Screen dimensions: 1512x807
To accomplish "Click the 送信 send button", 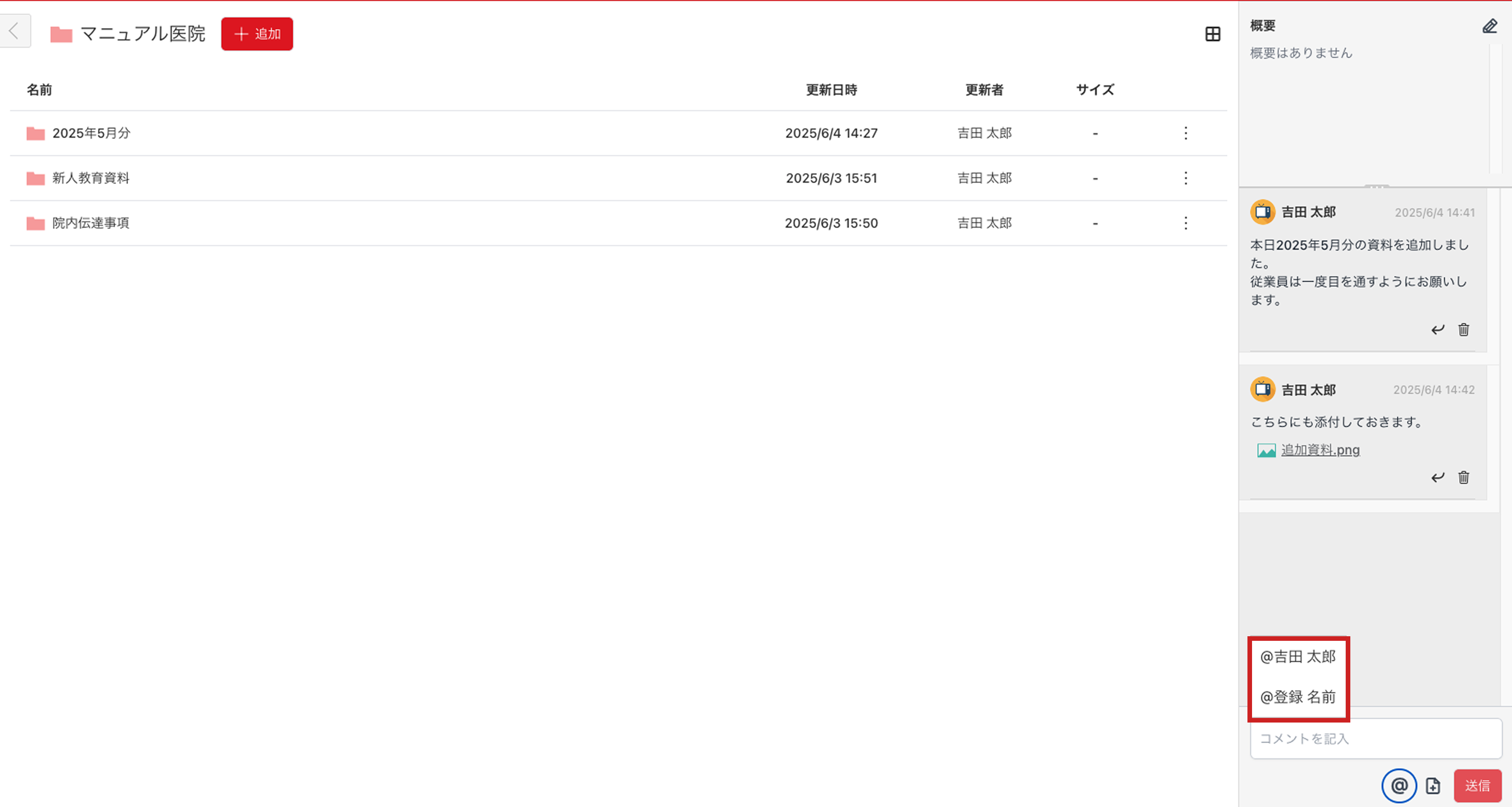I will pyautogui.click(x=1478, y=786).
